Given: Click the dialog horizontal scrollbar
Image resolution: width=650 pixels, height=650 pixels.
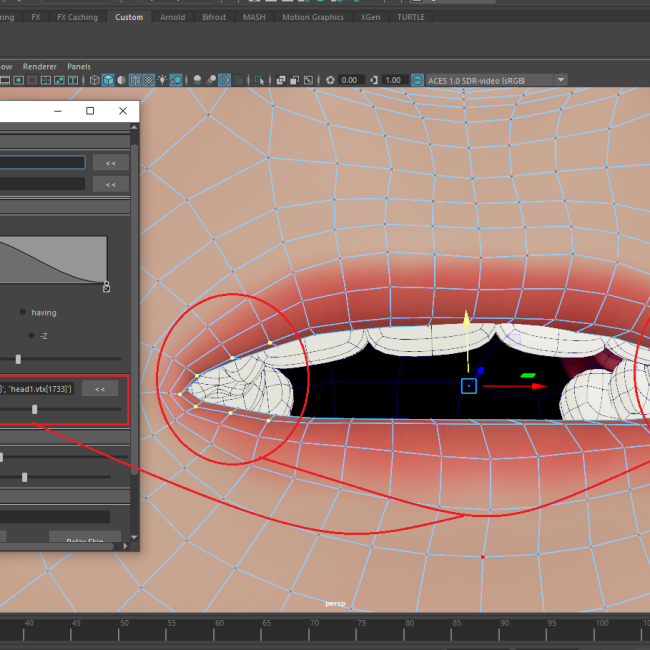Looking at the screenshot, I should click(57, 546).
